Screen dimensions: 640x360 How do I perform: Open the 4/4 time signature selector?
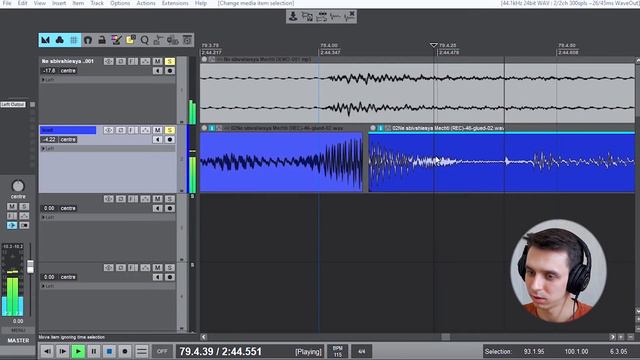click(x=362, y=351)
